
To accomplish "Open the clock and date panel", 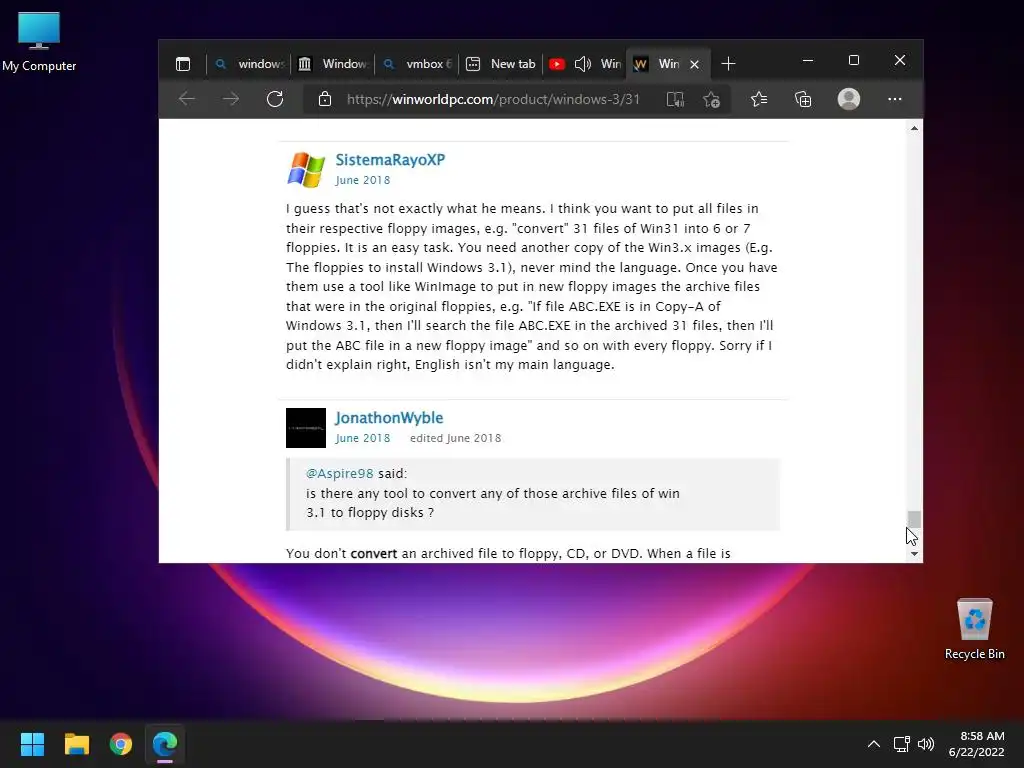I will pyautogui.click(x=976, y=744).
